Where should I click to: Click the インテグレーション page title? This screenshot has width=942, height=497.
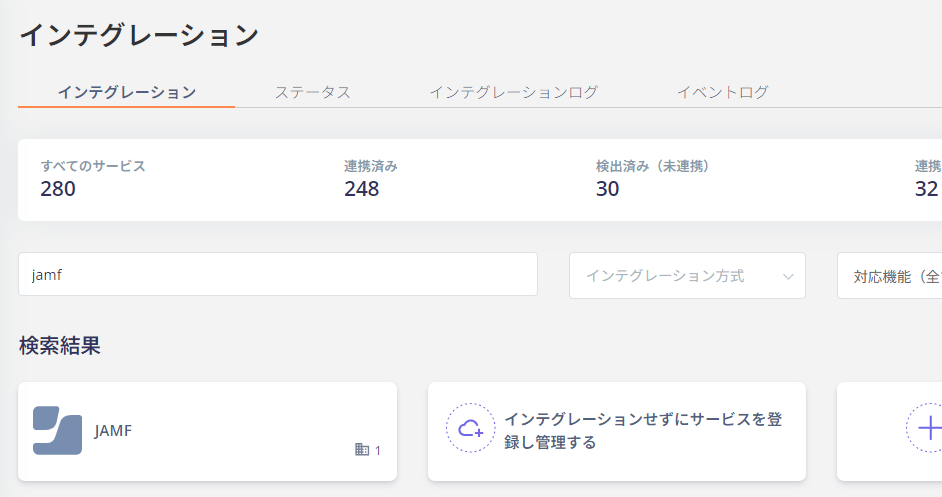(x=139, y=35)
